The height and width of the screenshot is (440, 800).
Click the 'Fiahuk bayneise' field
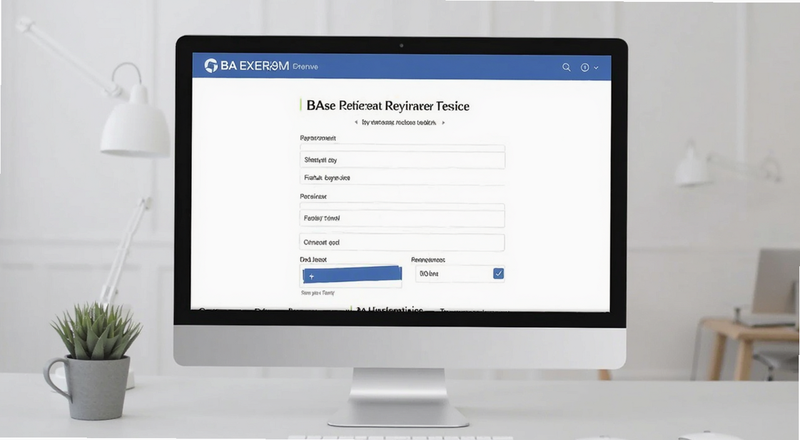[402, 178]
